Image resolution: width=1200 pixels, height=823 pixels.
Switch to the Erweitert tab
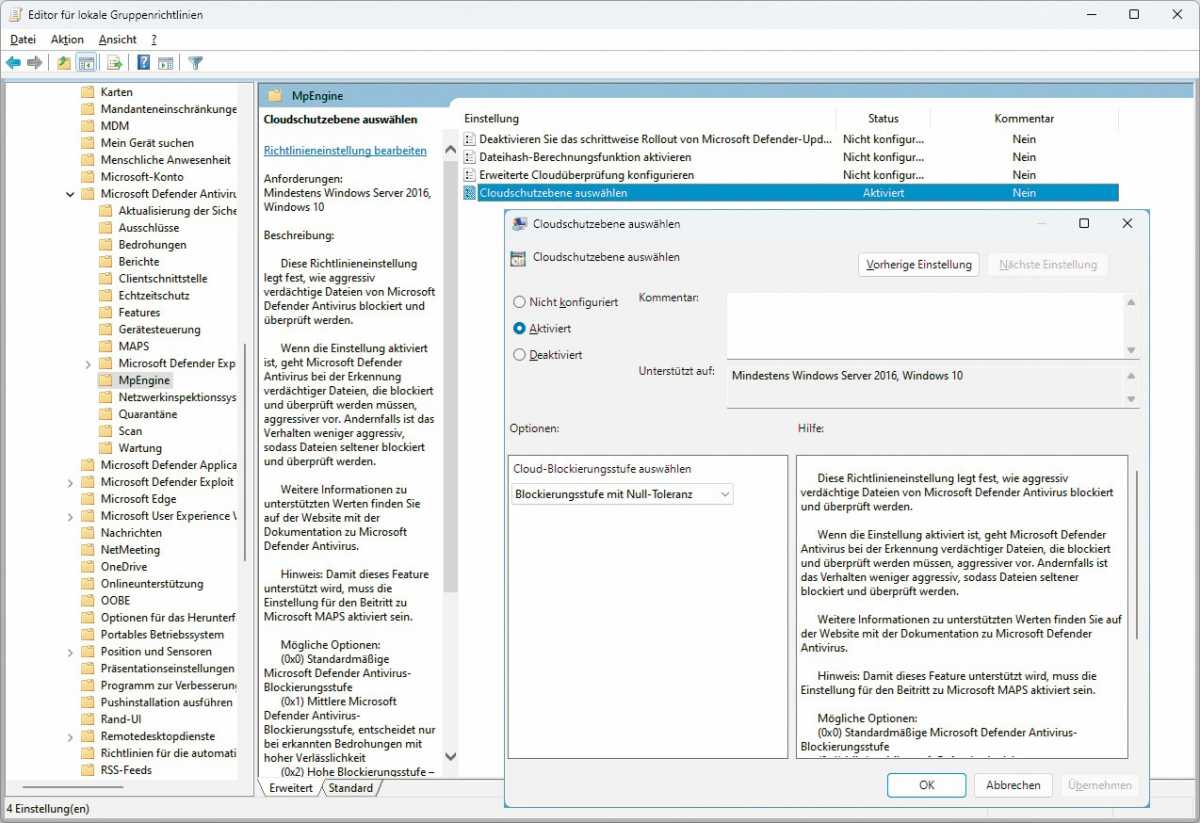point(291,788)
